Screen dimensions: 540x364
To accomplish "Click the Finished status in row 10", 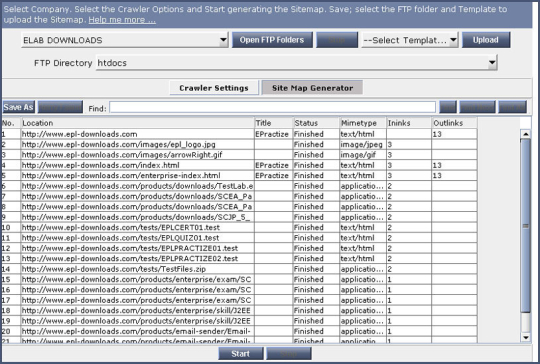I will tap(316, 227).
